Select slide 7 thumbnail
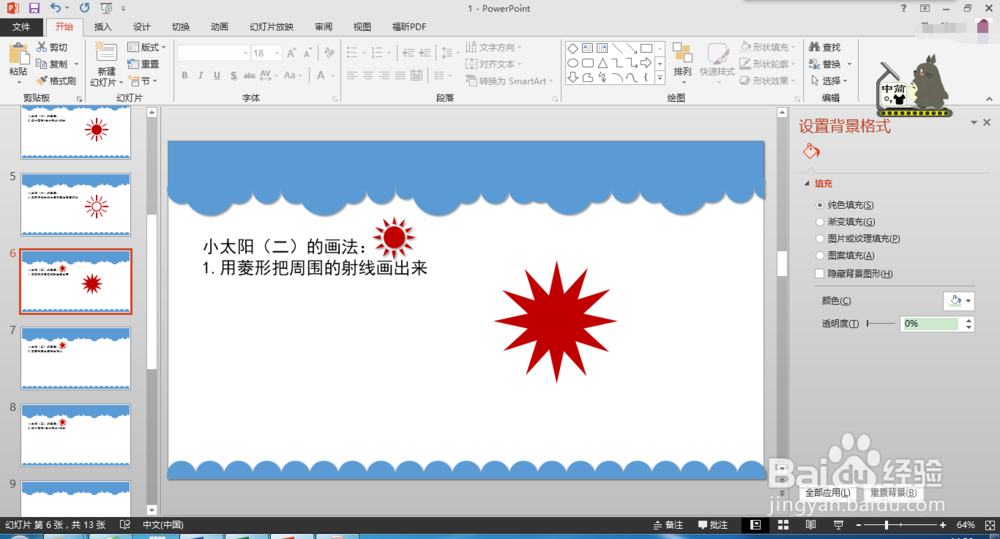 (75, 358)
